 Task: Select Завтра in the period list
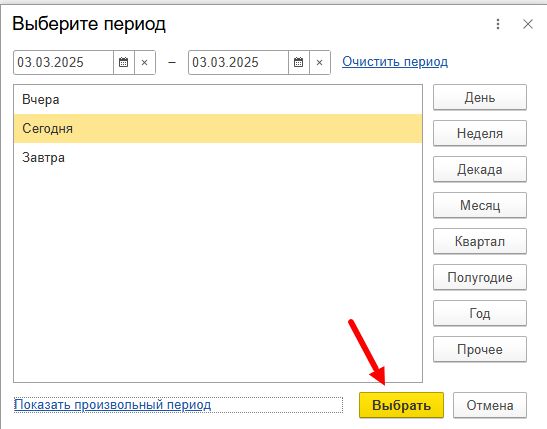click(x=218, y=157)
